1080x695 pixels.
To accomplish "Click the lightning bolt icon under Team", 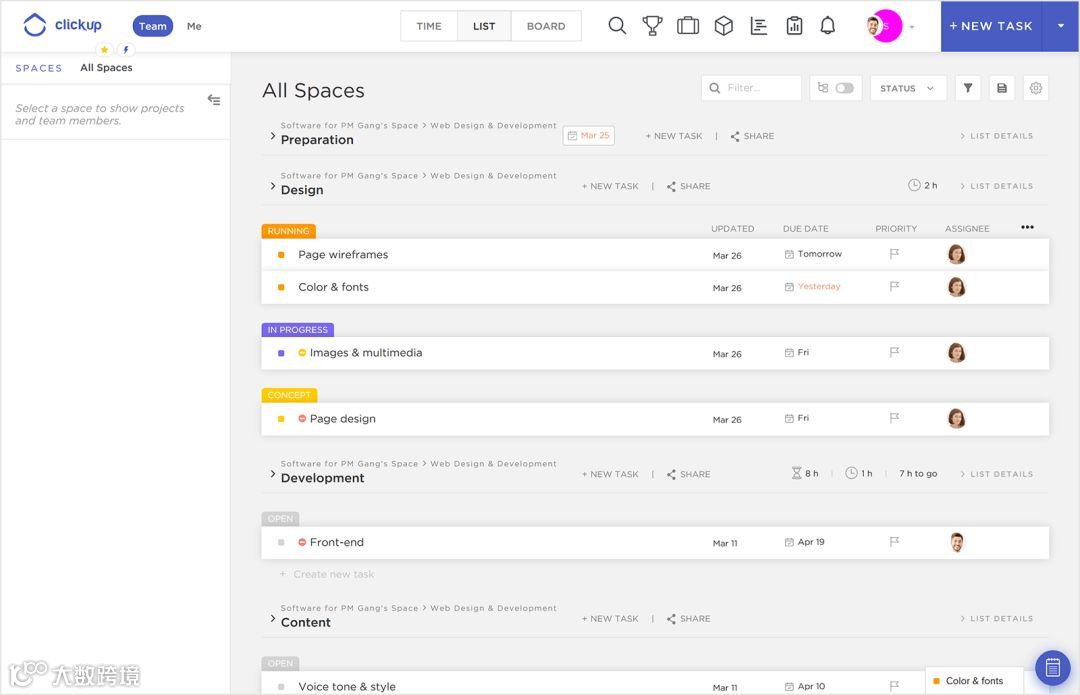I will click(x=125, y=50).
